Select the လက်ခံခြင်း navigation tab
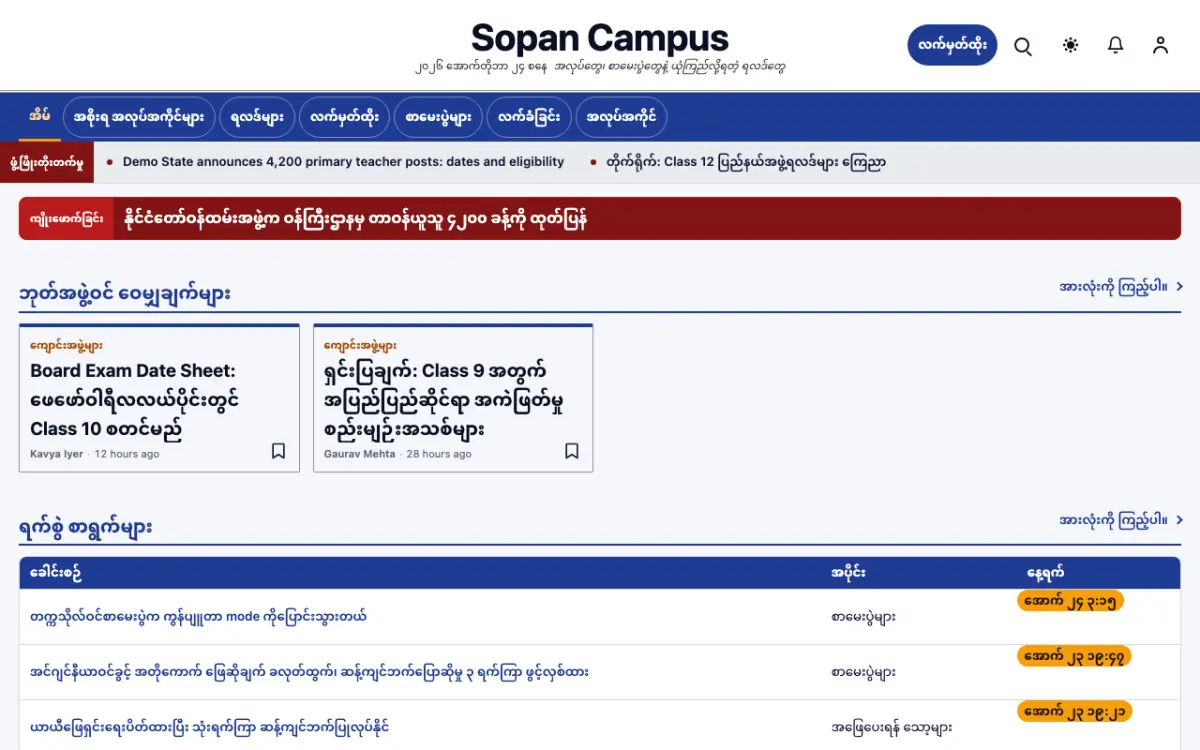 529,117
